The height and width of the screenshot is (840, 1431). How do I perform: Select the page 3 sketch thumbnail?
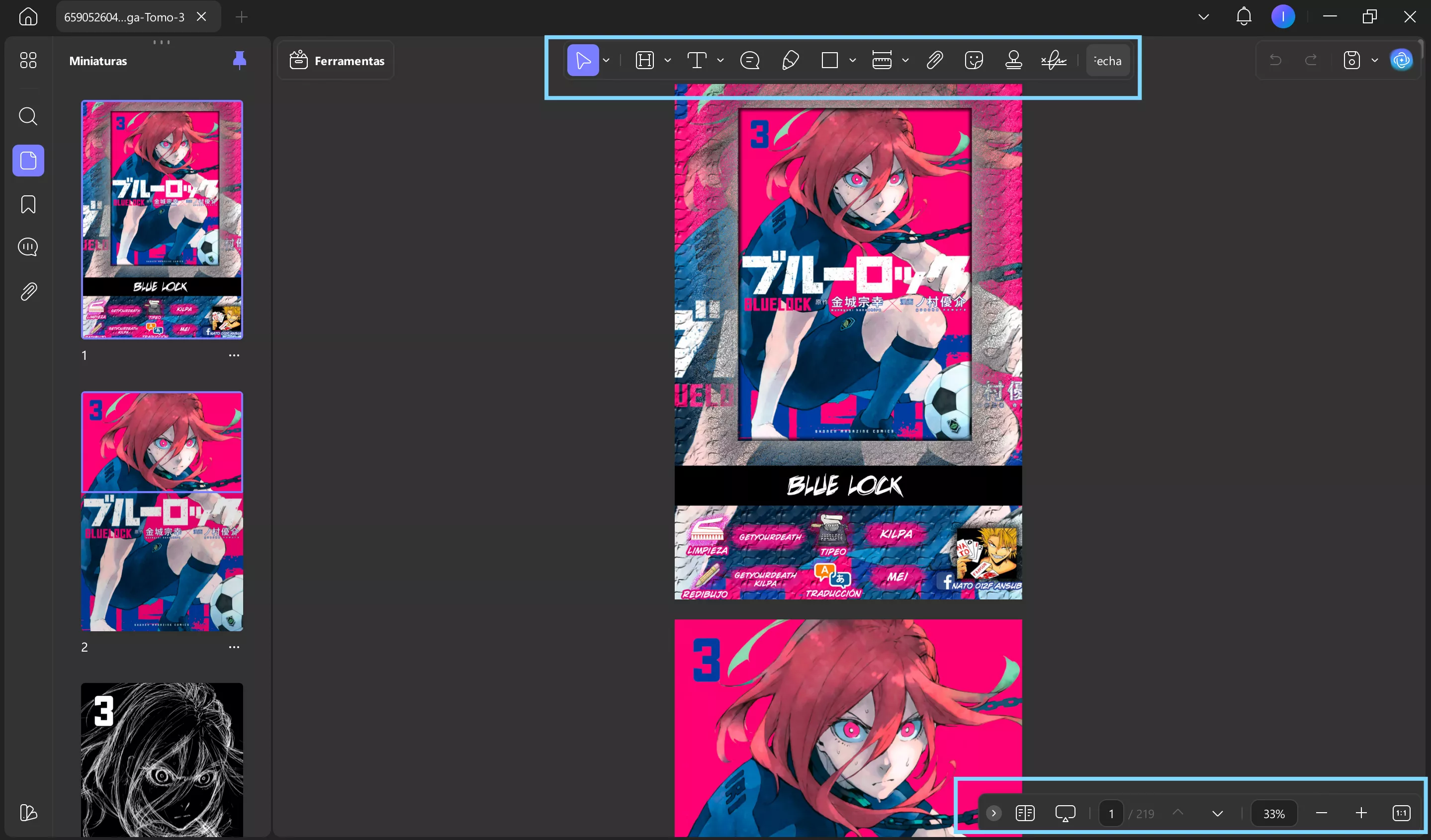tap(162, 760)
